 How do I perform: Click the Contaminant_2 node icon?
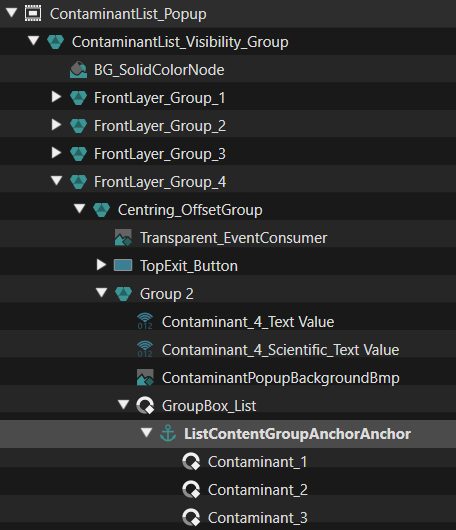tap(191, 489)
